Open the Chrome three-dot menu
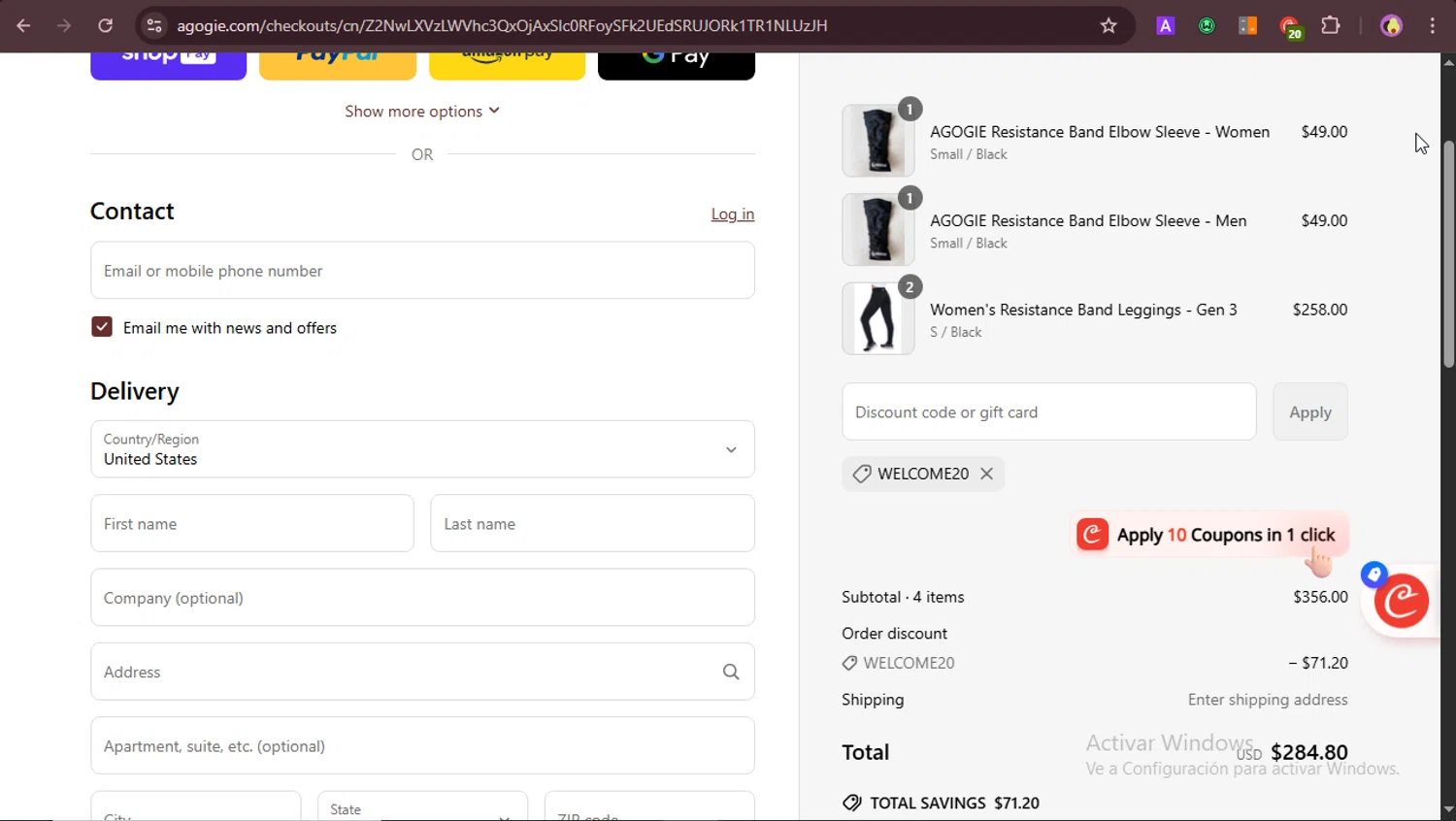This screenshot has height=821, width=1456. click(1433, 26)
